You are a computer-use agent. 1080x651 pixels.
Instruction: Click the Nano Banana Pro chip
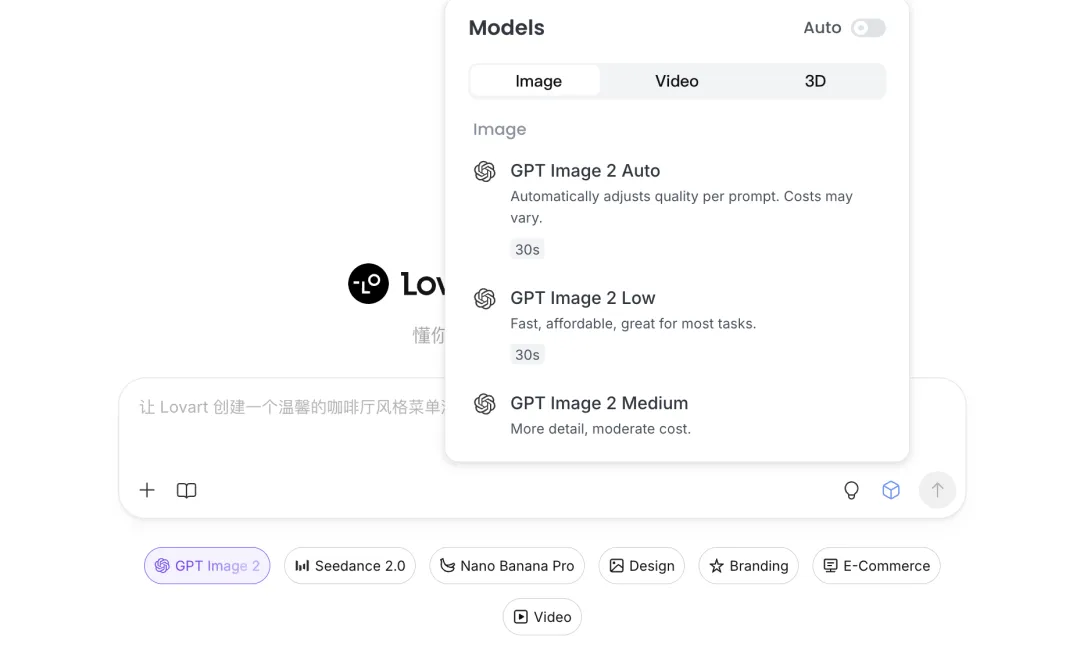pos(507,566)
